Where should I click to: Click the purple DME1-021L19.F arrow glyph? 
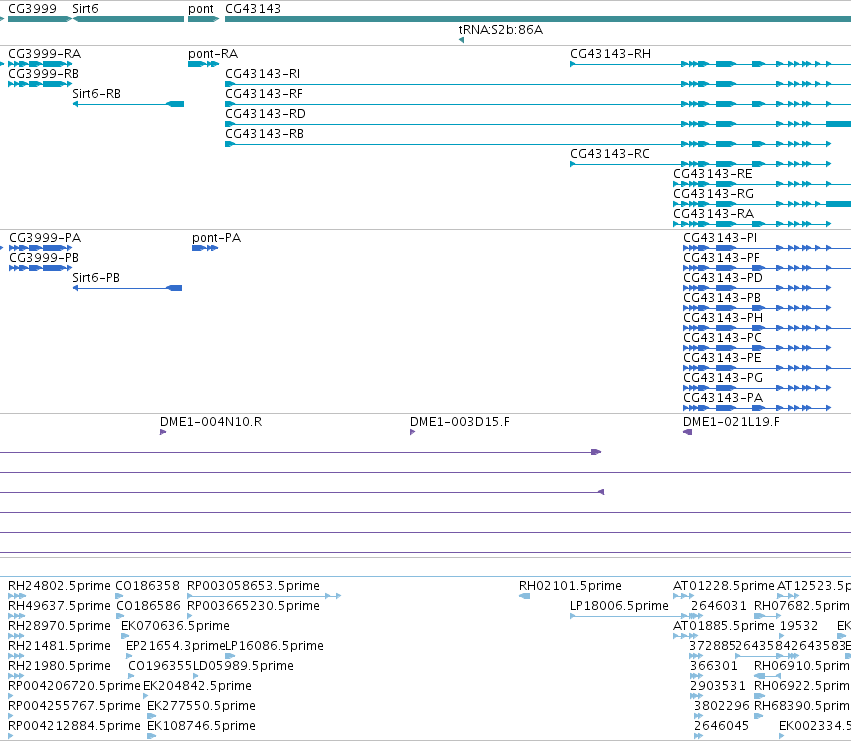pos(687,432)
